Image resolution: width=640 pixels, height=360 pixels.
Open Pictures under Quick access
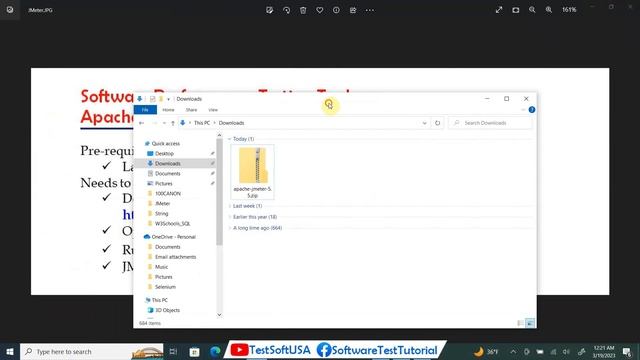point(163,184)
